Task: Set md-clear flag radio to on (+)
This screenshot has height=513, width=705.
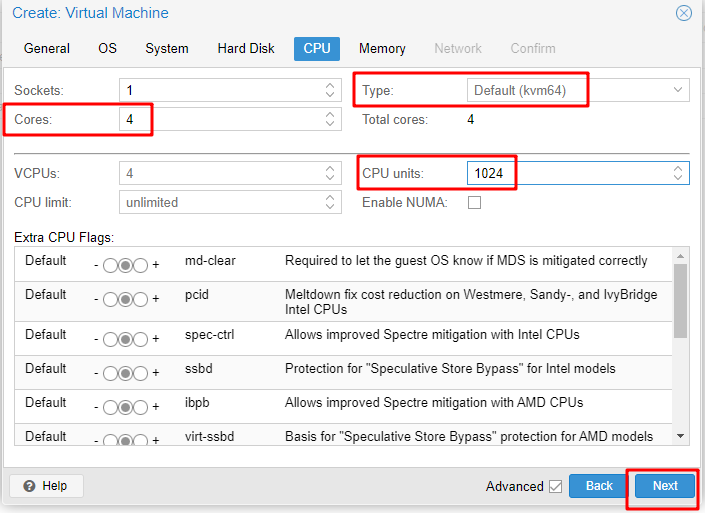Action: (x=141, y=266)
